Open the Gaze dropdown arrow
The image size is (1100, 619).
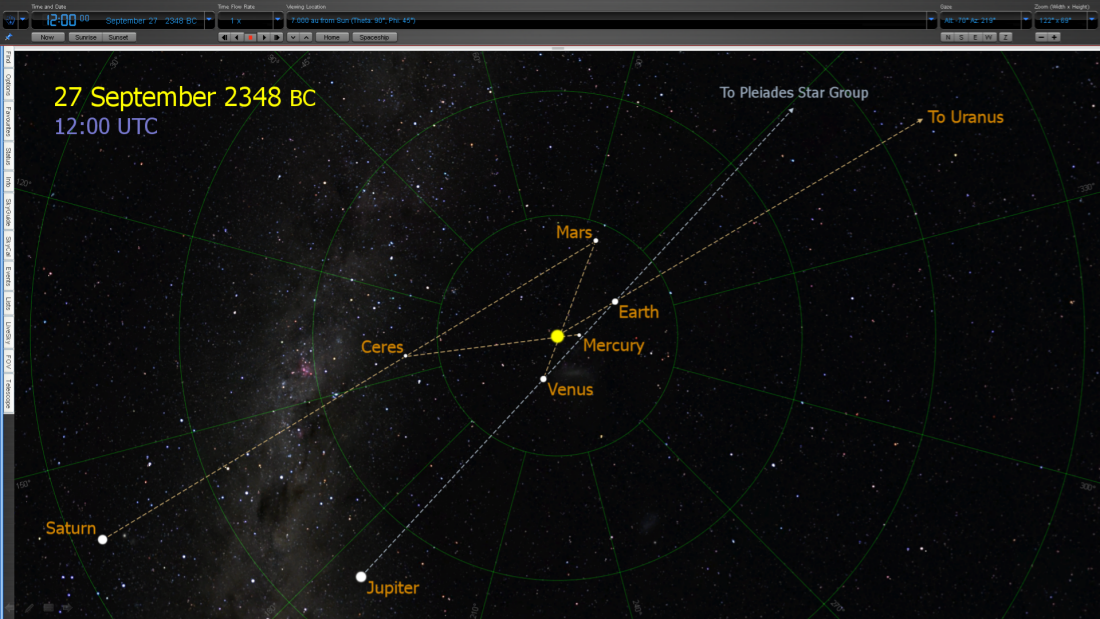pyautogui.click(x=1026, y=20)
